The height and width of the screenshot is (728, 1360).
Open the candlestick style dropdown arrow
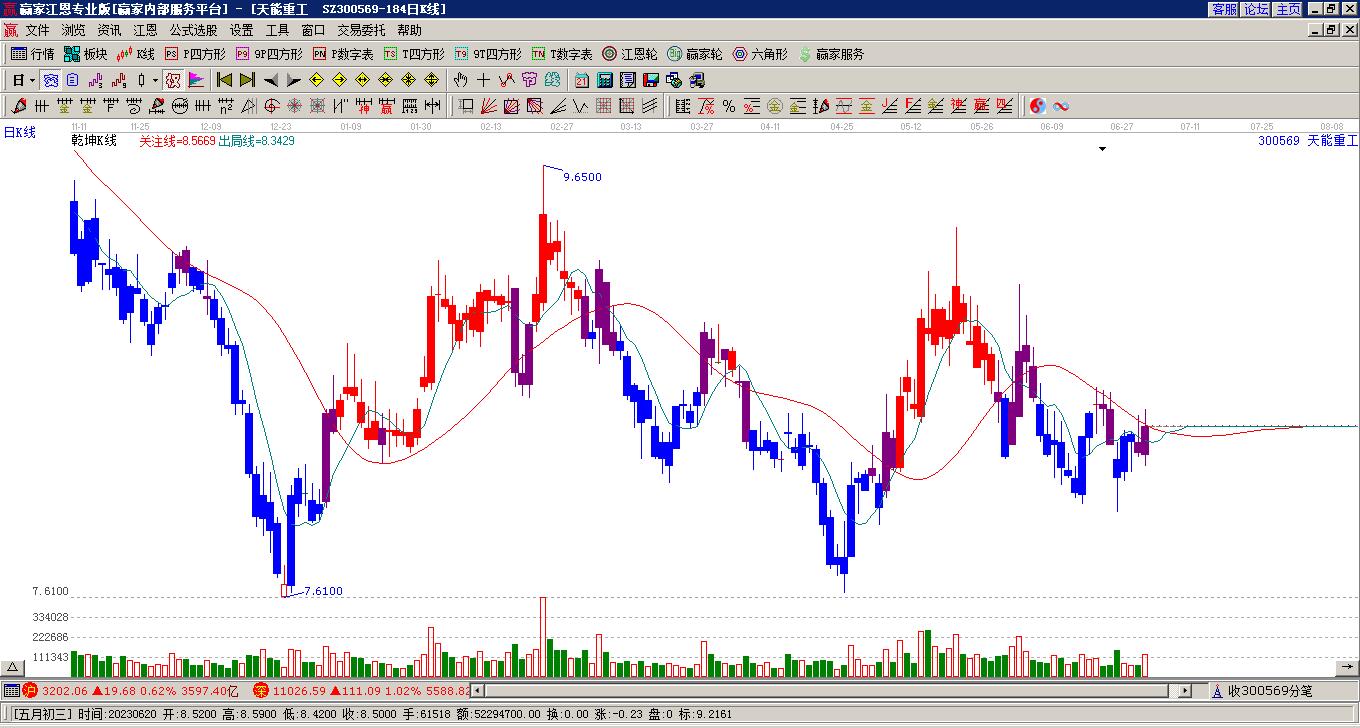[155, 80]
